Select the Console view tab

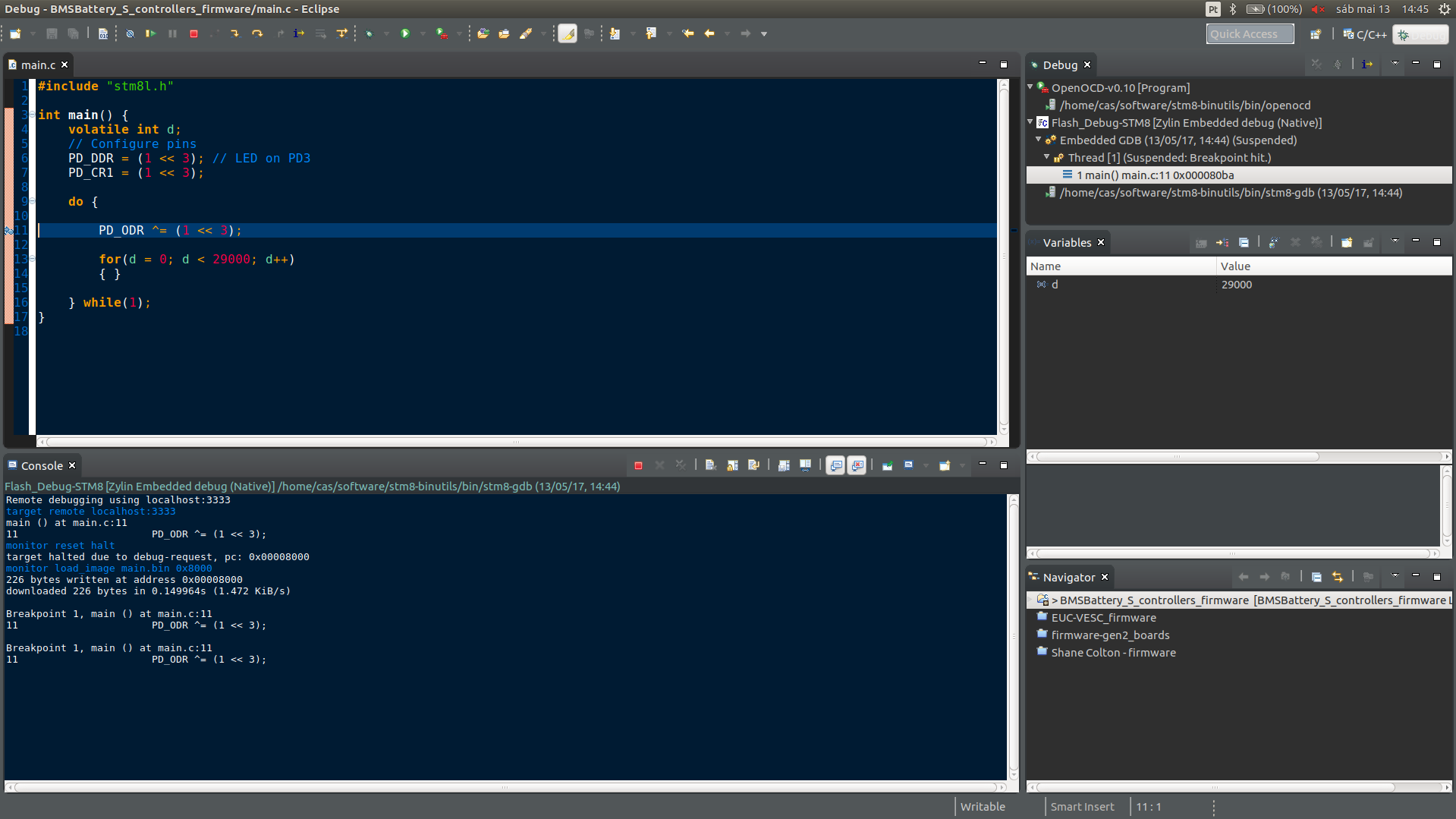tap(42, 466)
